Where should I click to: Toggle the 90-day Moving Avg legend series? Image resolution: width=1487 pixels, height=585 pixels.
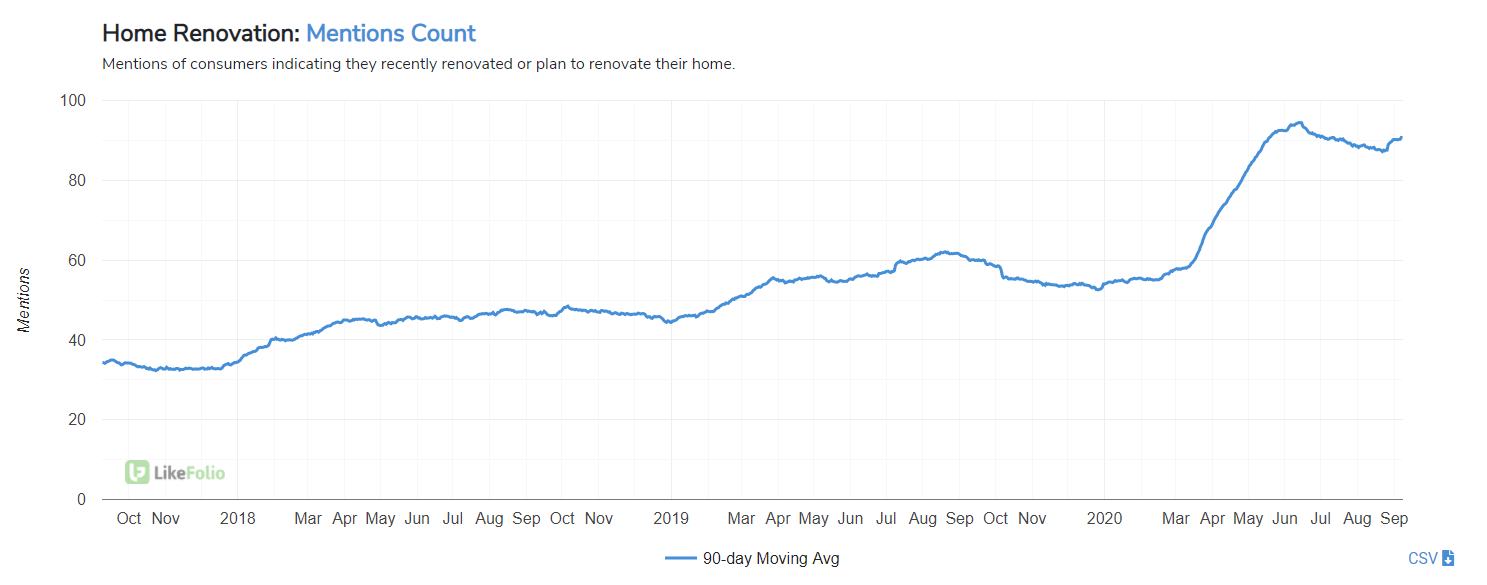(770, 559)
